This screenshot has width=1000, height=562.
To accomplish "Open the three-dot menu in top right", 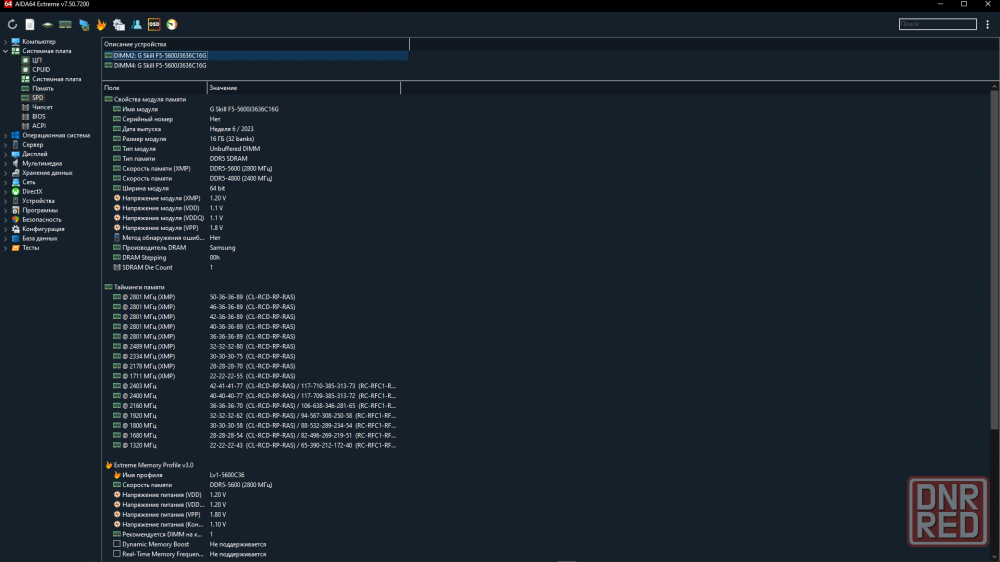I will [x=987, y=24].
